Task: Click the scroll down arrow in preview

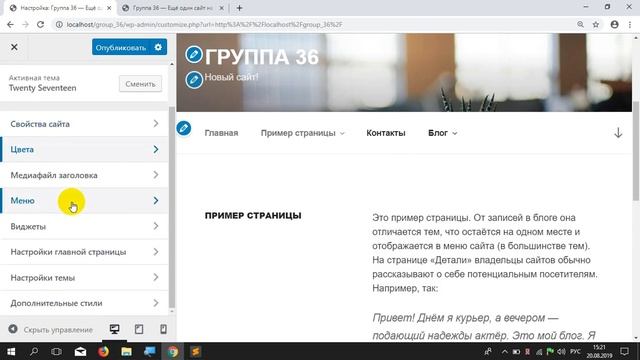Action: click(618, 133)
